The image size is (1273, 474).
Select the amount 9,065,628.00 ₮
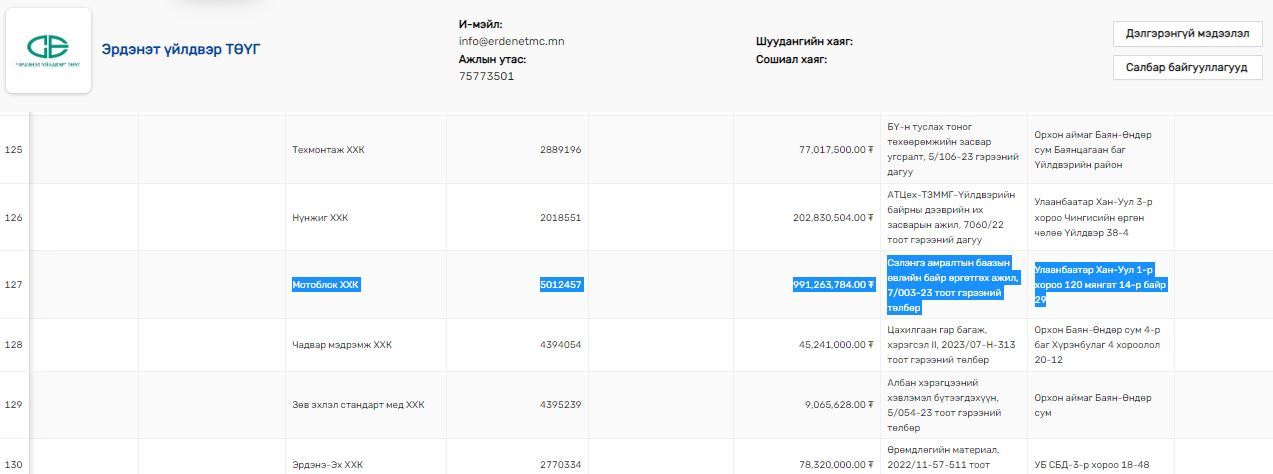(838, 405)
